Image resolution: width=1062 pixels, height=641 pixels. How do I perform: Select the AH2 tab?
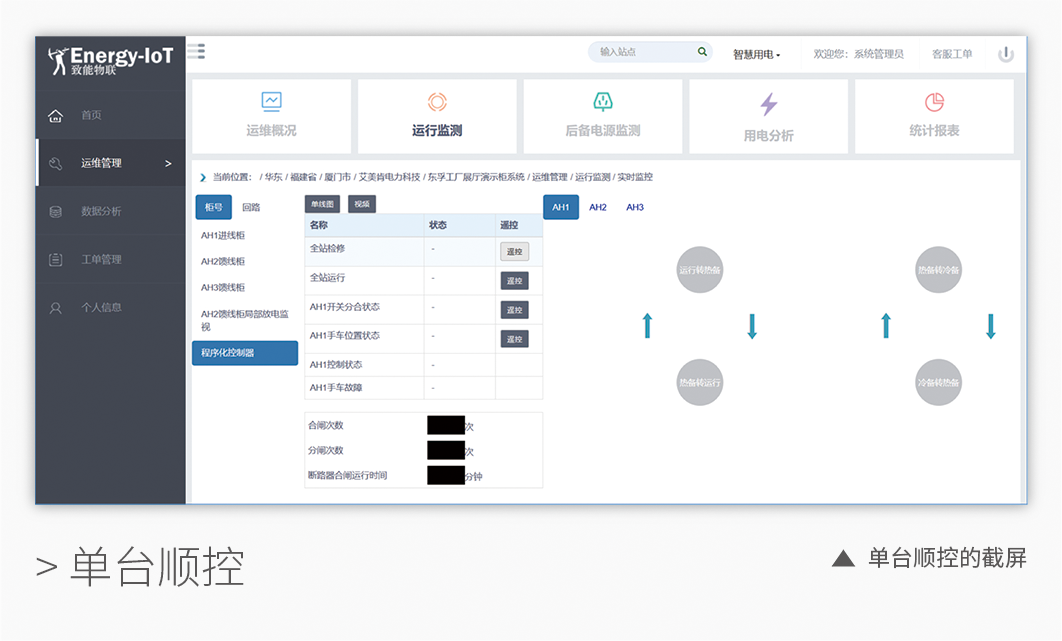598,207
